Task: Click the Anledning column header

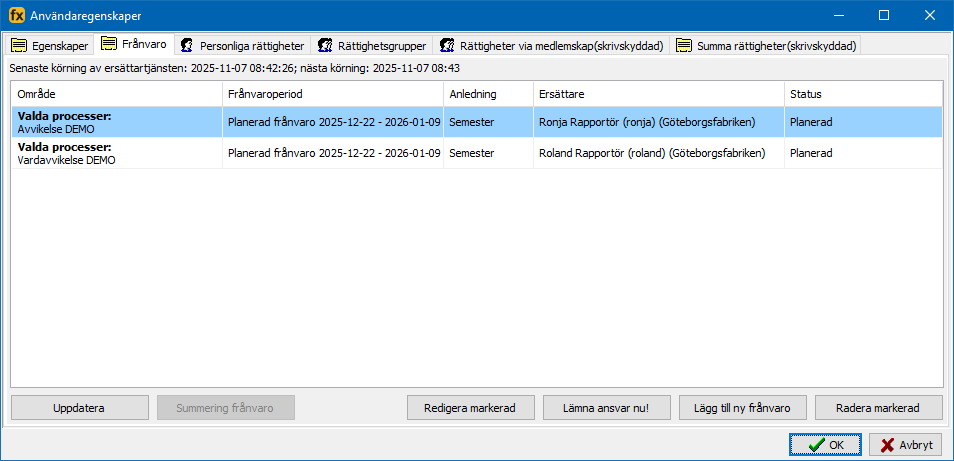Action: (489, 94)
